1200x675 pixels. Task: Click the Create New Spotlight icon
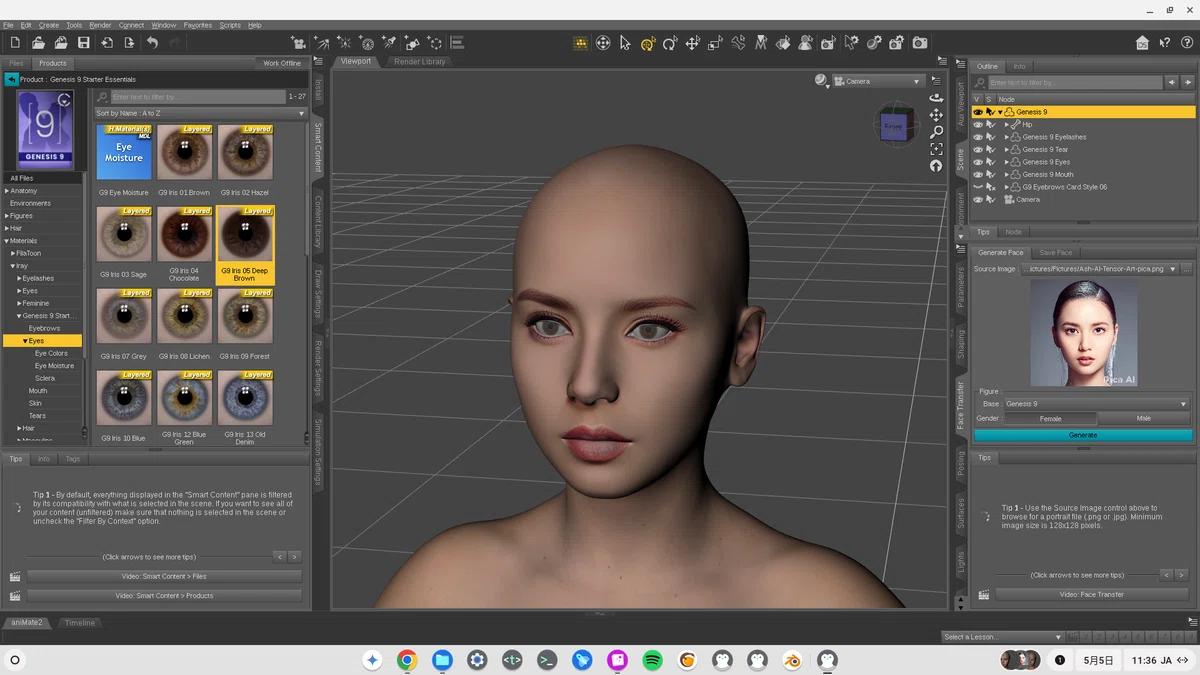(389, 43)
